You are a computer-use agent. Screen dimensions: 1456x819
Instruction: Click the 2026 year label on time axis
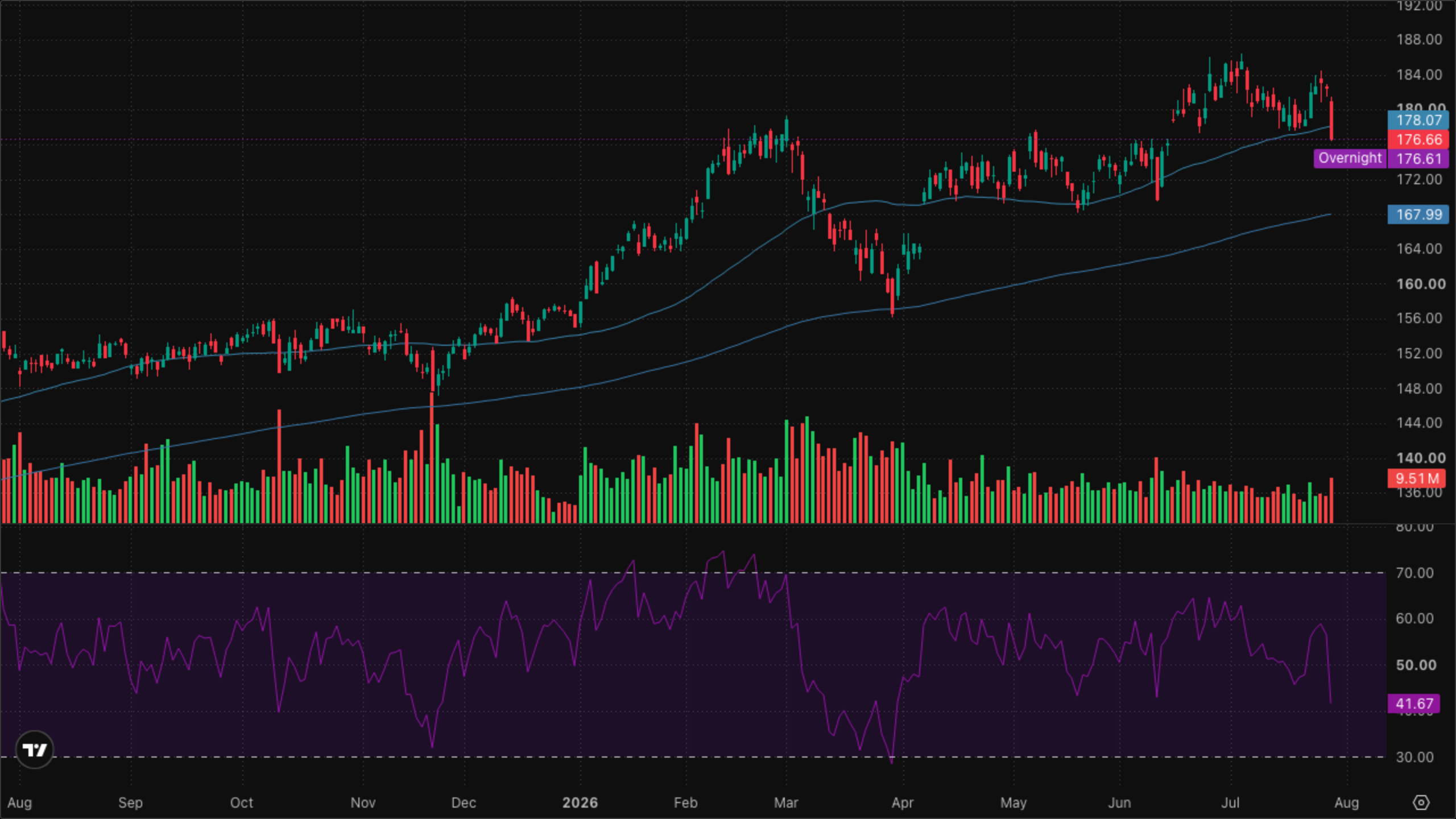[x=580, y=803]
